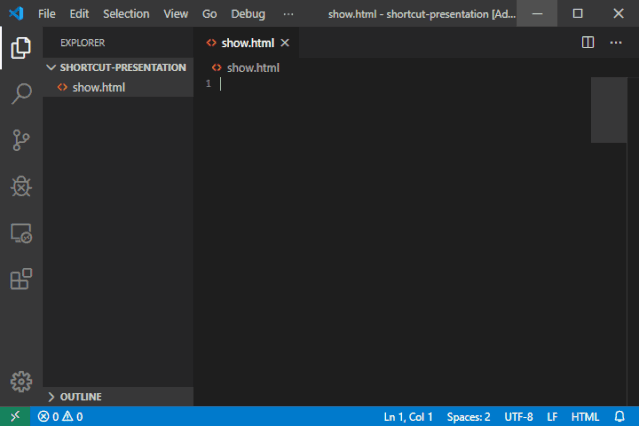Click the HTML file icon in breadcrumb
This screenshot has height=426, width=639.
(x=216, y=68)
